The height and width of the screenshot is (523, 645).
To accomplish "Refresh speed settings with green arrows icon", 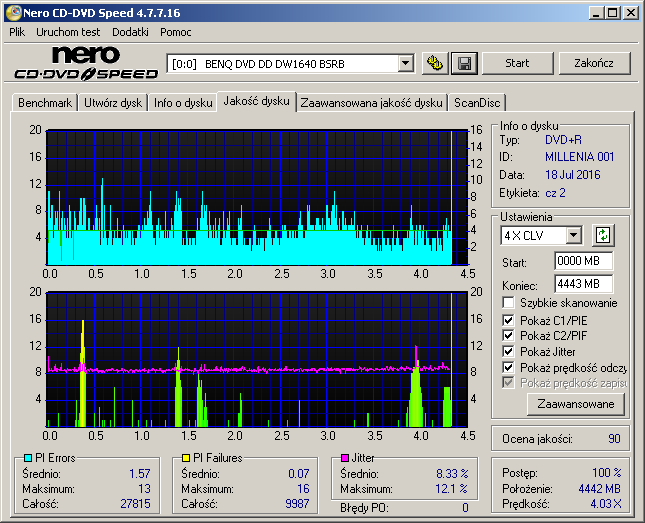I will (603, 235).
